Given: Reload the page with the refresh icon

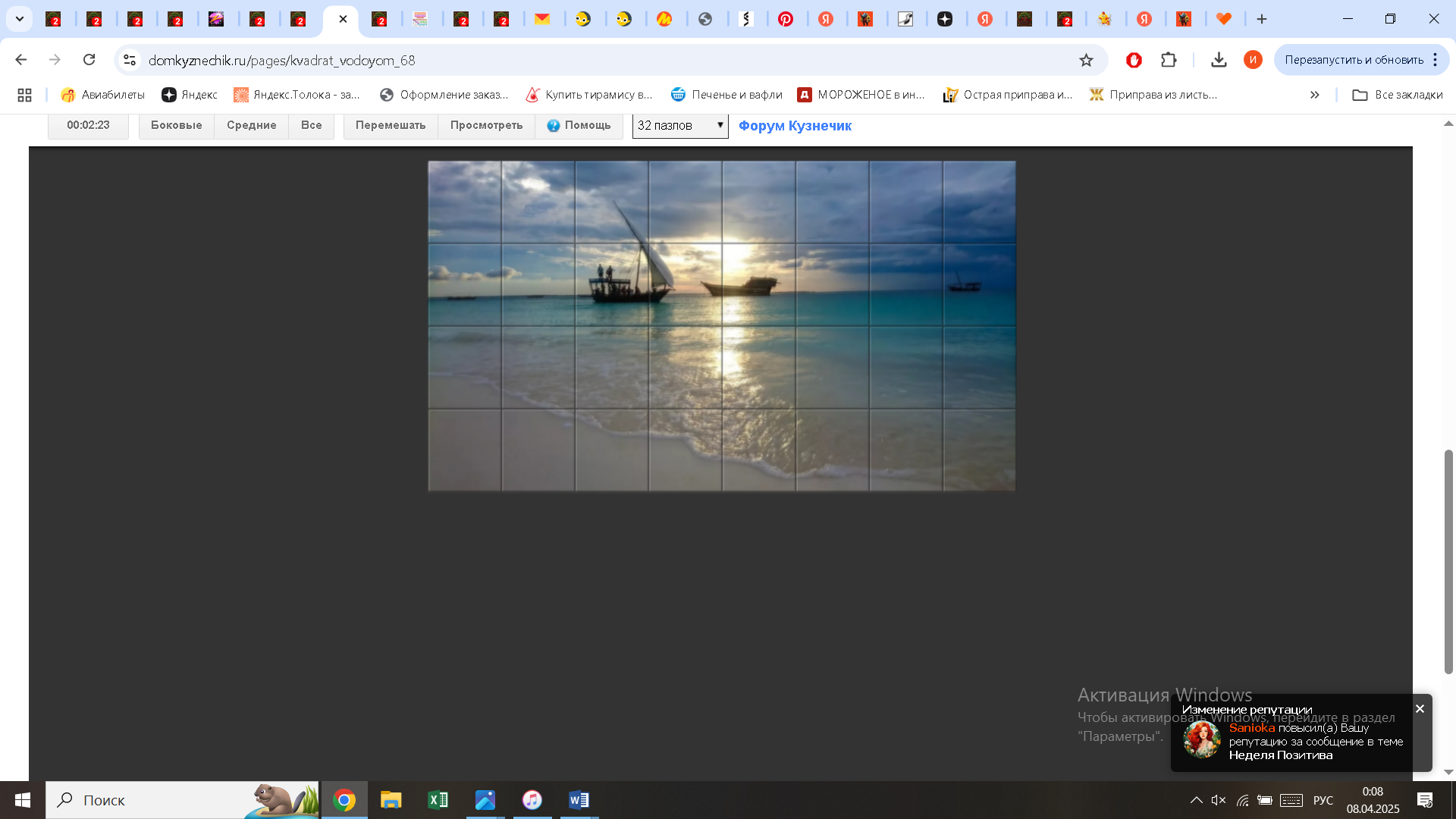Looking at the screenshot, I should pos(89,60).
